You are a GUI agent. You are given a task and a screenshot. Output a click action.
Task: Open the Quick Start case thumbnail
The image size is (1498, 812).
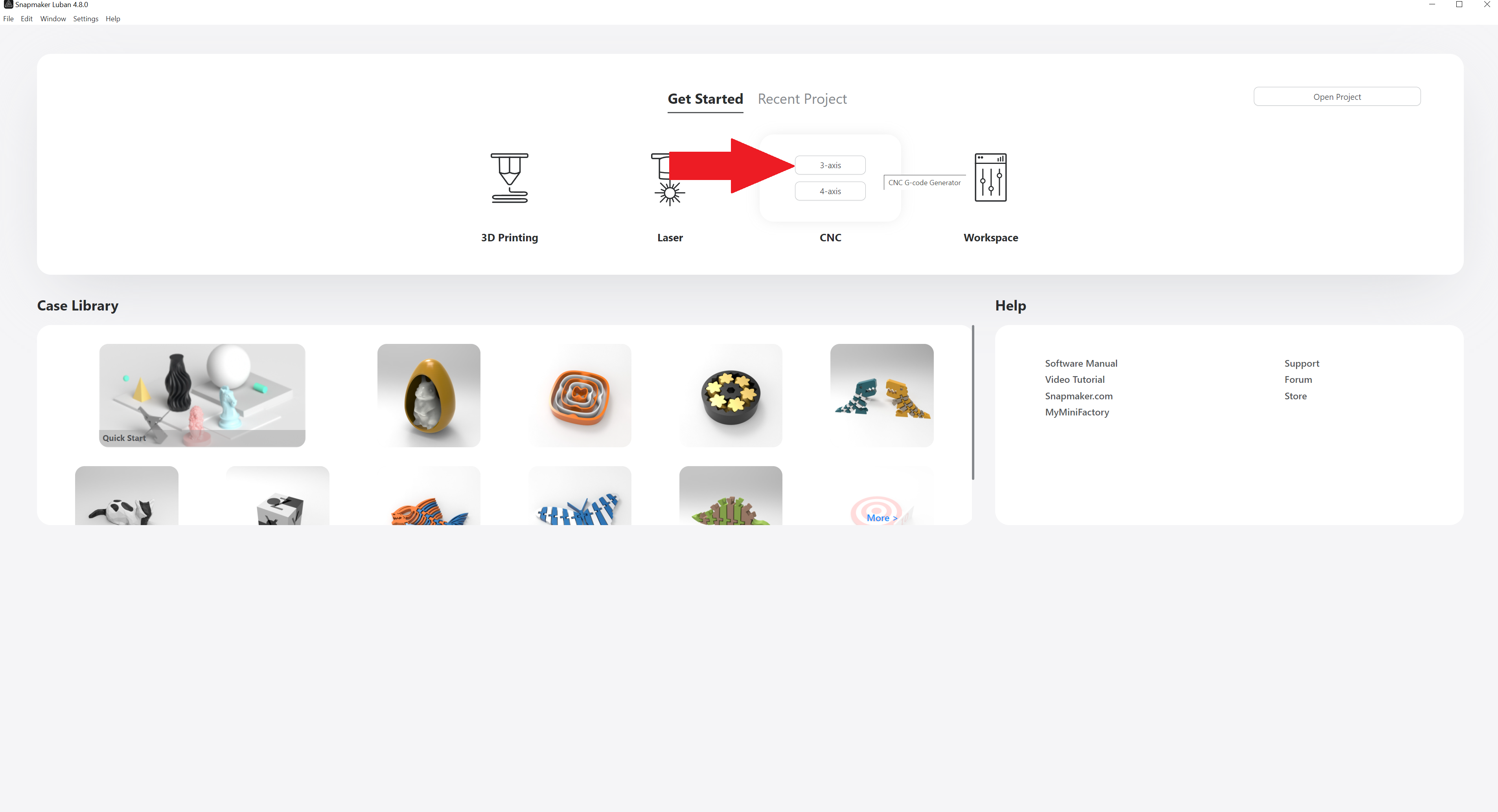click(x=202, y=395)
